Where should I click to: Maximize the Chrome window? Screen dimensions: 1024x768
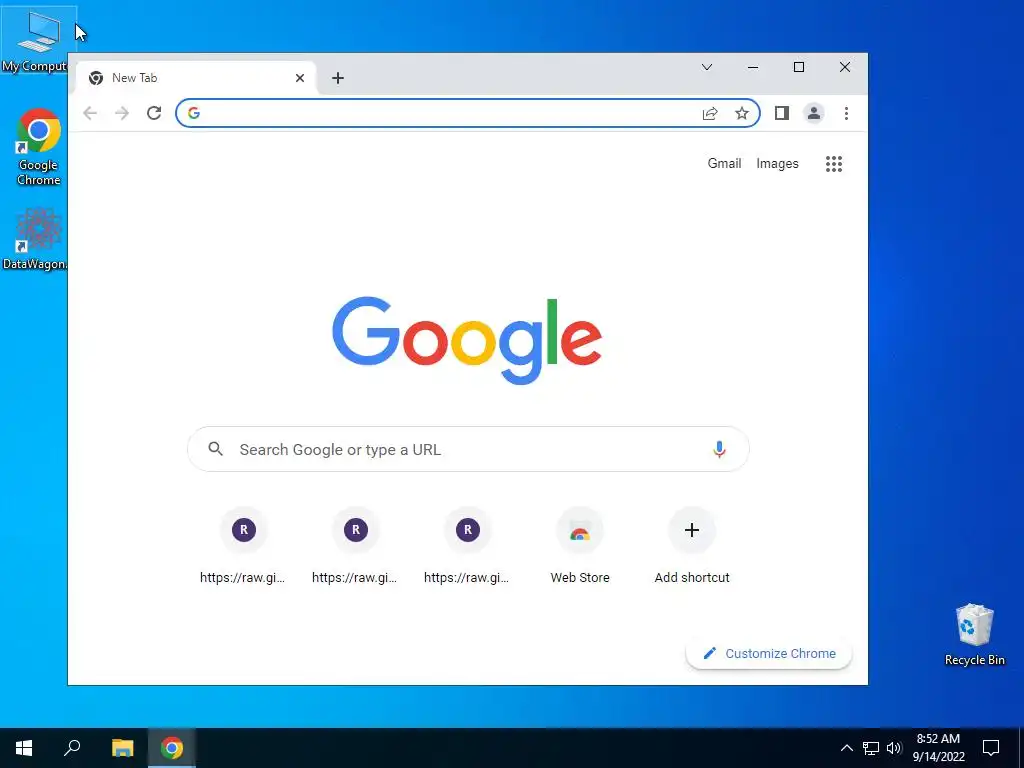(x=799, y=67)
